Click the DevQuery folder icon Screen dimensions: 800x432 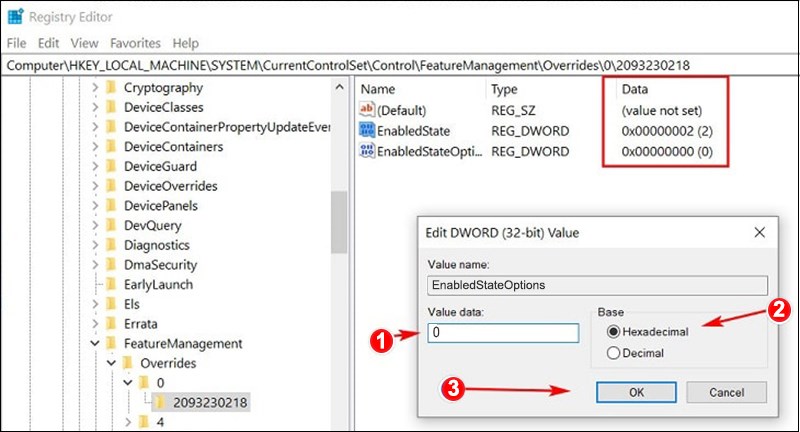111,225
